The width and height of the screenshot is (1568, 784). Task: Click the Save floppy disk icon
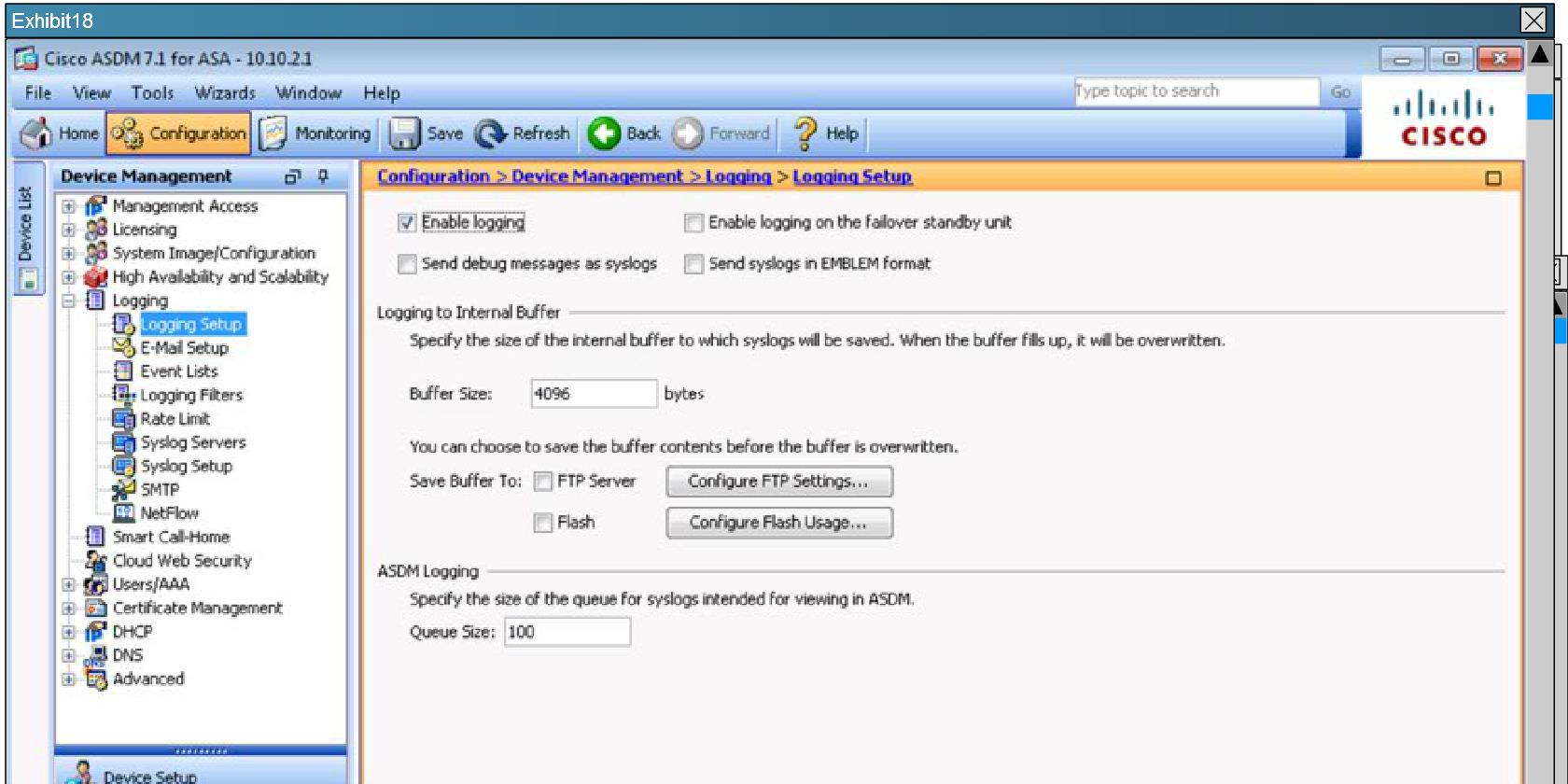click(404, 133)
